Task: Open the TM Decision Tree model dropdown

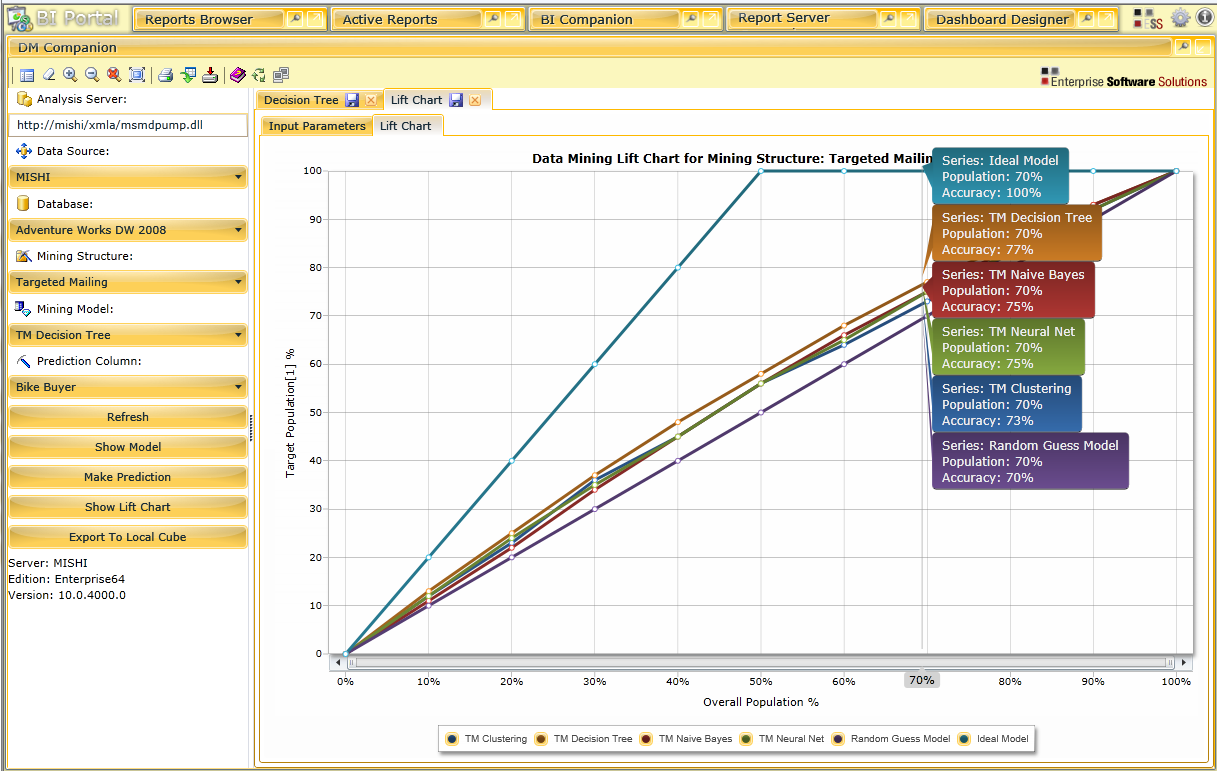Action: click(128, 335)
